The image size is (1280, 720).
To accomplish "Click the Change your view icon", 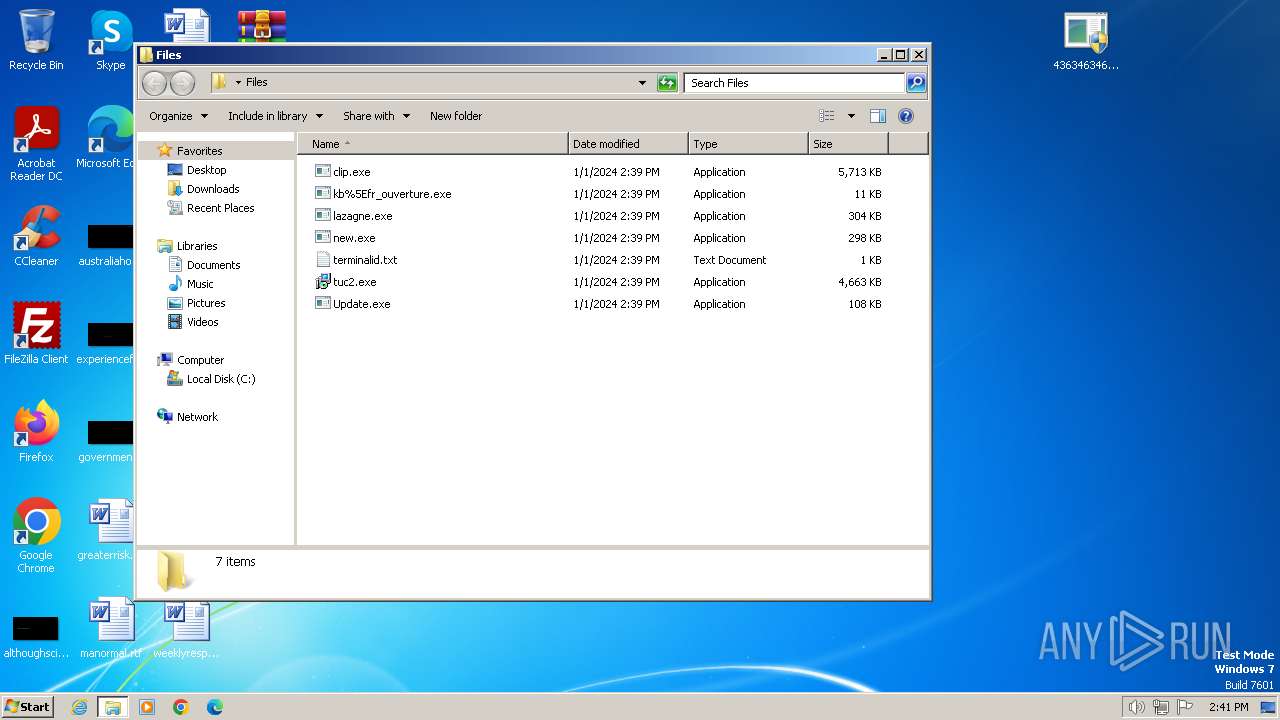I will (826, 116).
